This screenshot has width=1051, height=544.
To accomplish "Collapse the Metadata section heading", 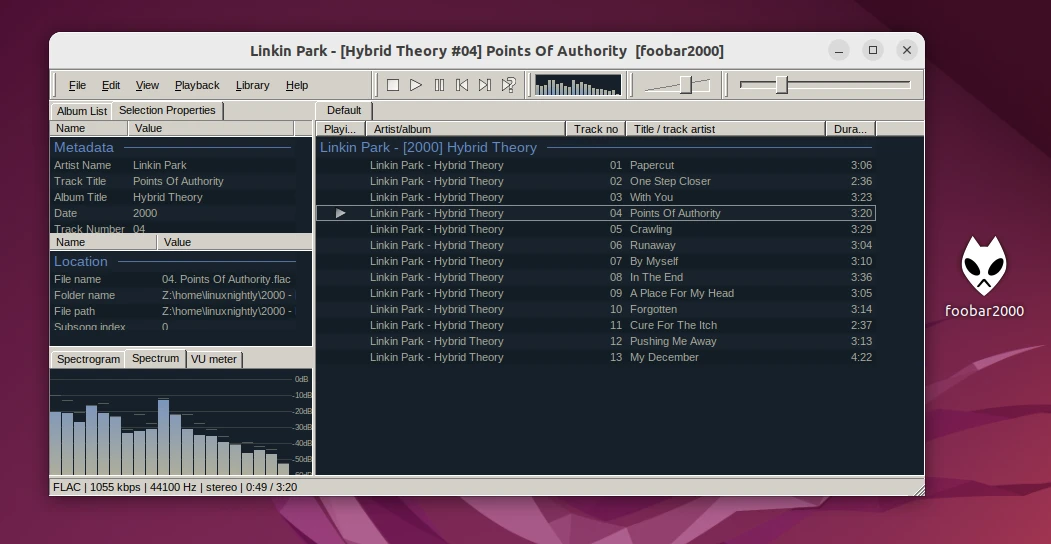I will point(84,147).
